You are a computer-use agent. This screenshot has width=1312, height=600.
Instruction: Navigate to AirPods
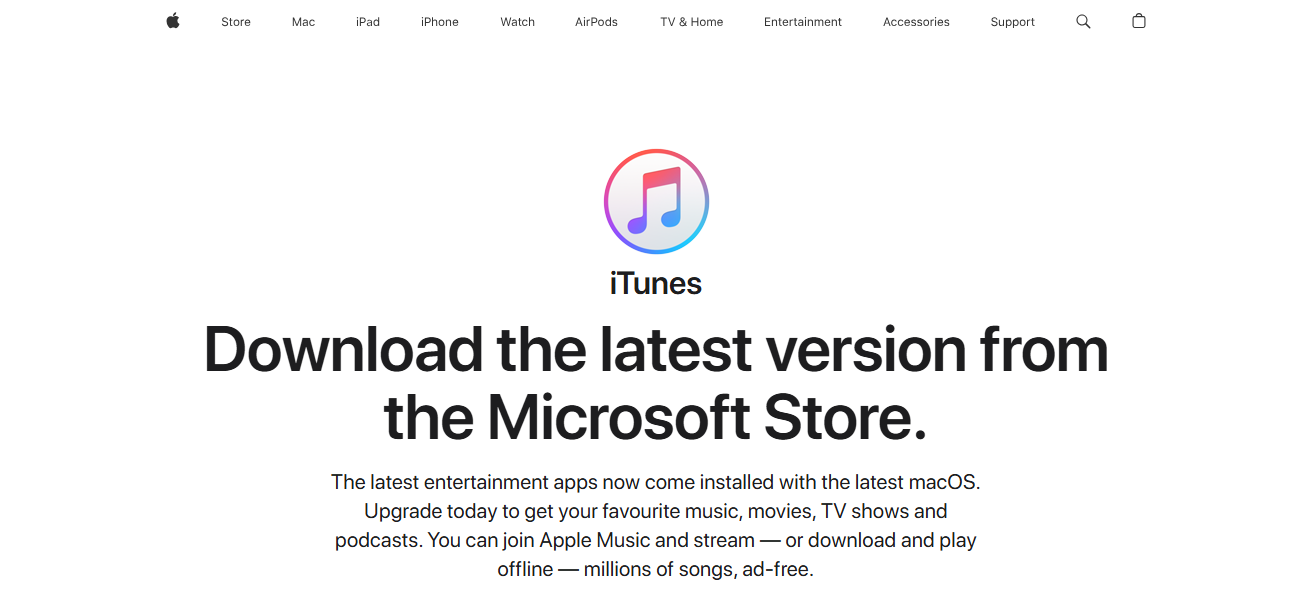coord(596,22)
